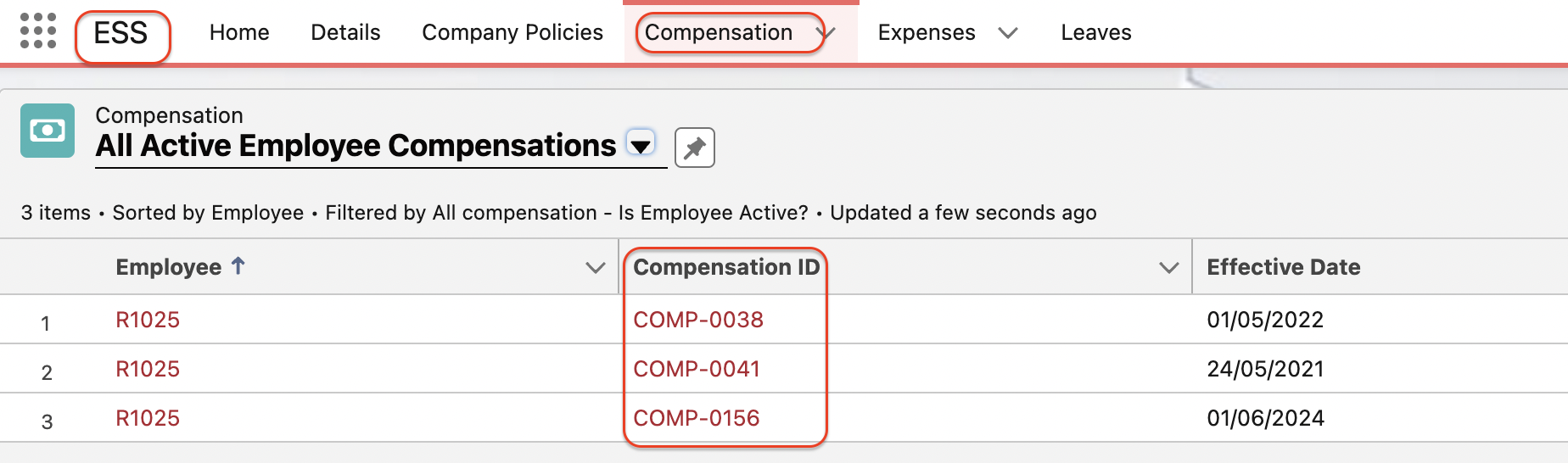Expand the Compensation tab chevron menu

(827, 33)
